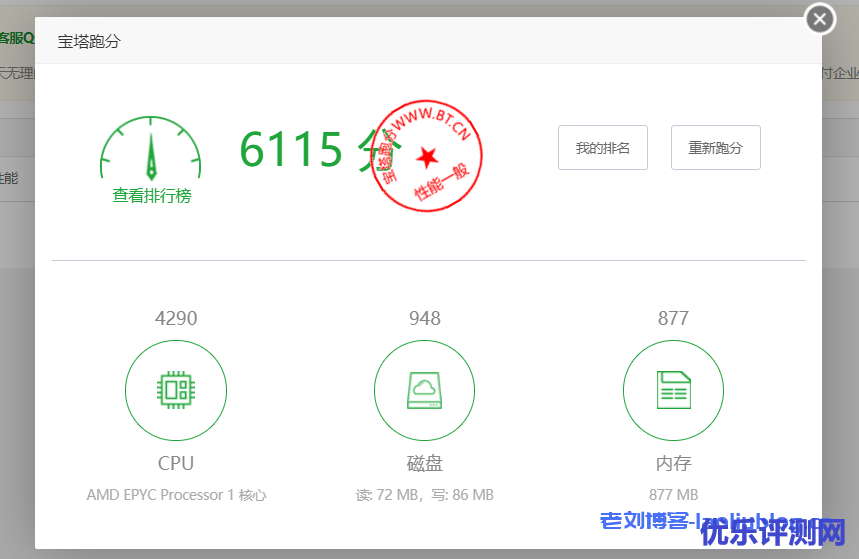Click the 内存 label text
The height and width of the screenshot is (559, 859).
click(x=673, y=463)
